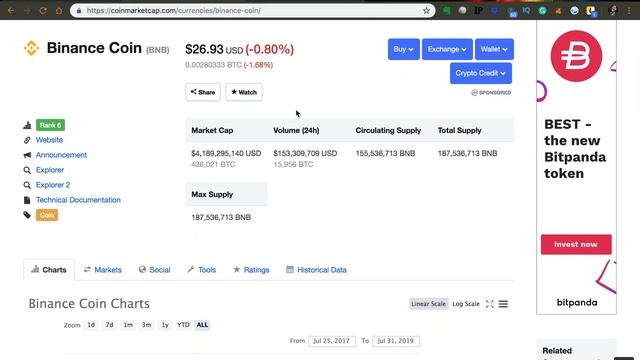Viewport: 640px width, 360px height.
Task: Set chart zoom to 3m
Action: tap(147, 325)
